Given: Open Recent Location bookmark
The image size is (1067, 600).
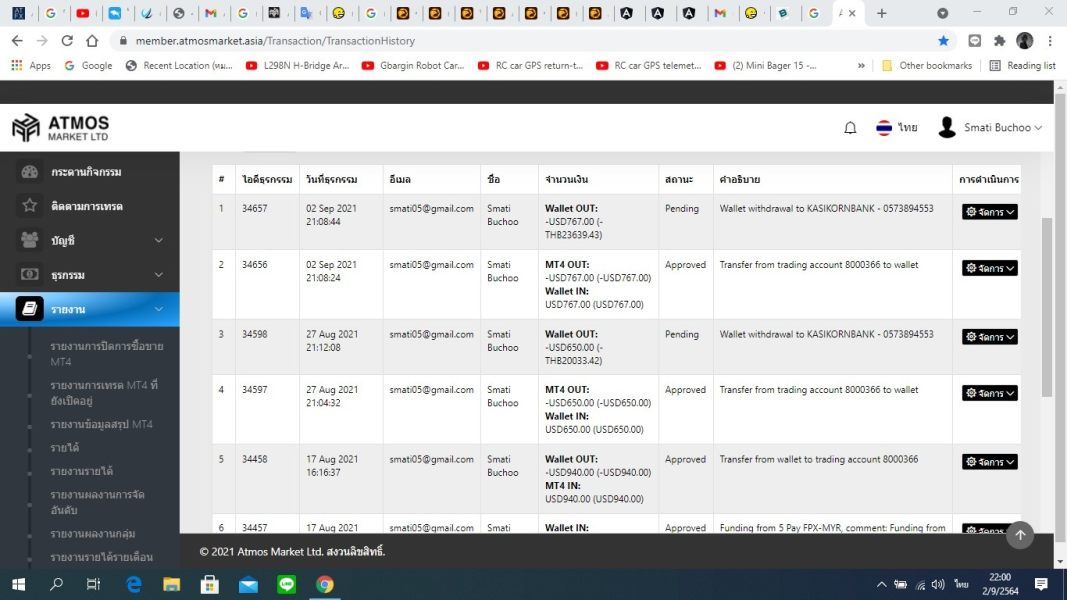Looking at the screenshot, I should pyautogui.click(x=180, y=65).
